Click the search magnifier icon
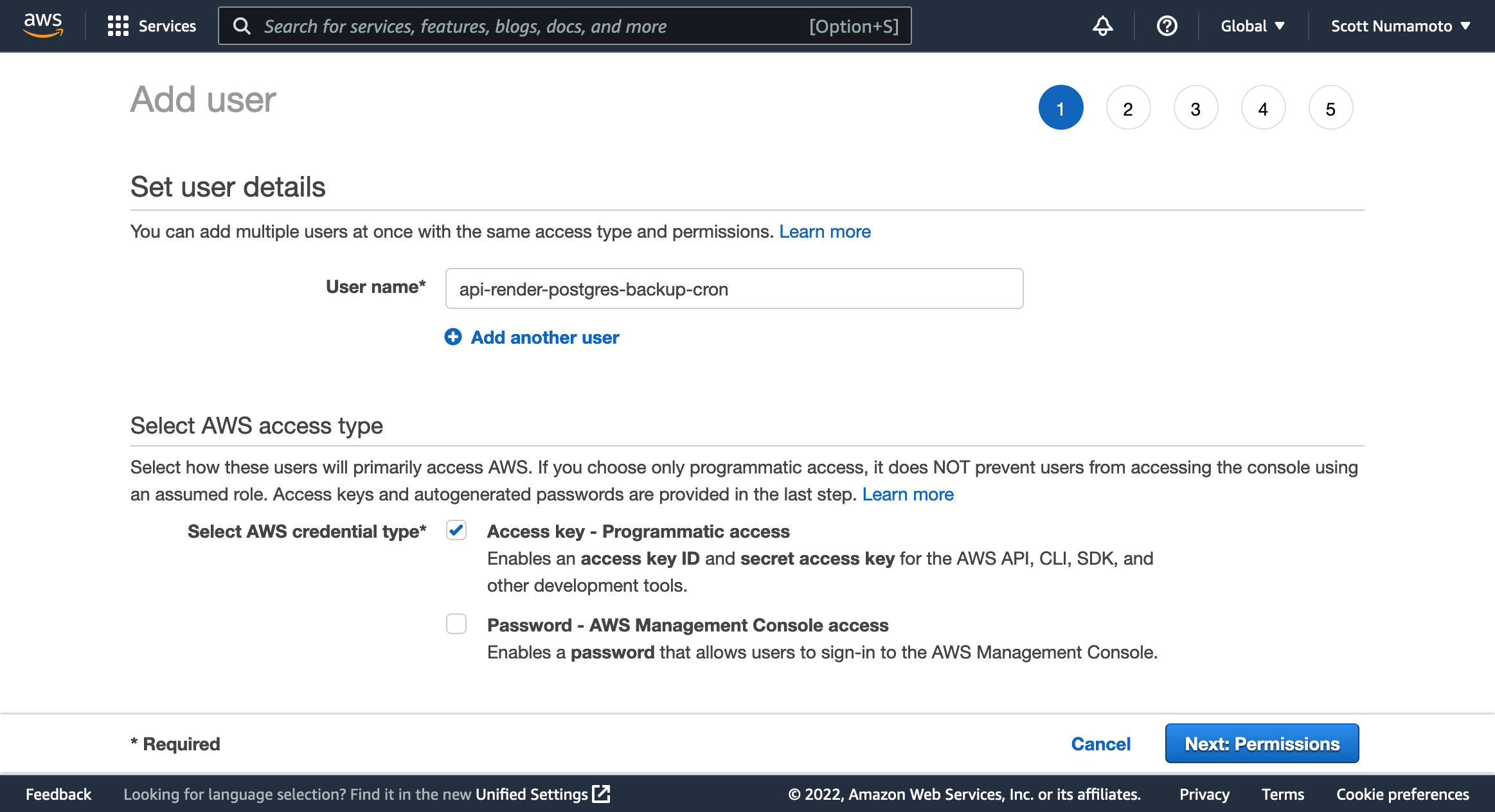The width and height of the screenshot is (1495, 812). coord(242,26)
